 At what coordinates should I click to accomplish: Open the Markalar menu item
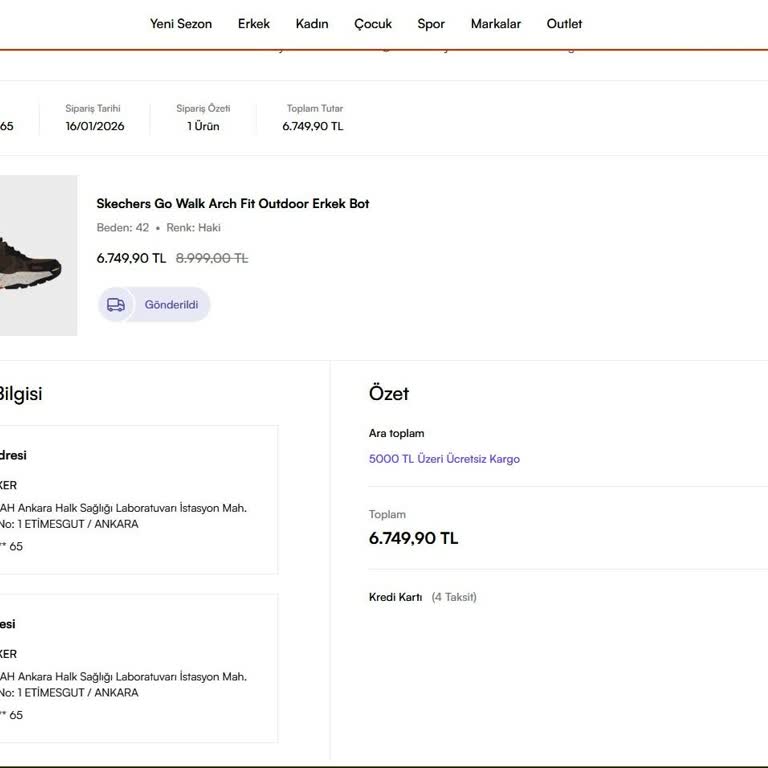coord(496,24)
